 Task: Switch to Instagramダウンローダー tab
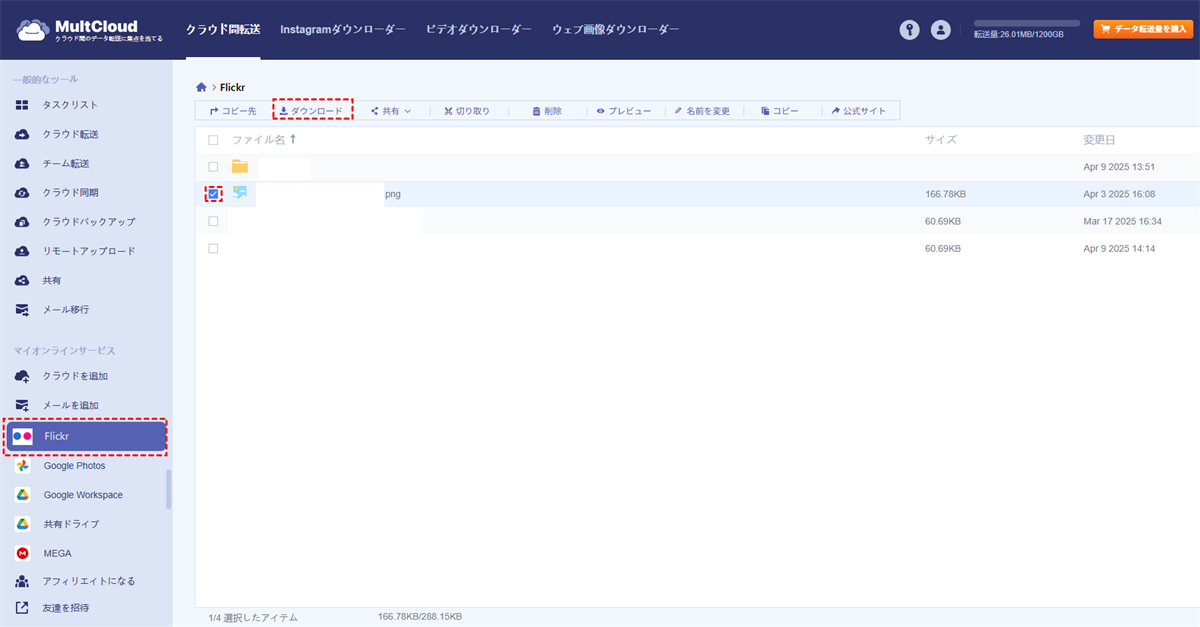point(343,30)
